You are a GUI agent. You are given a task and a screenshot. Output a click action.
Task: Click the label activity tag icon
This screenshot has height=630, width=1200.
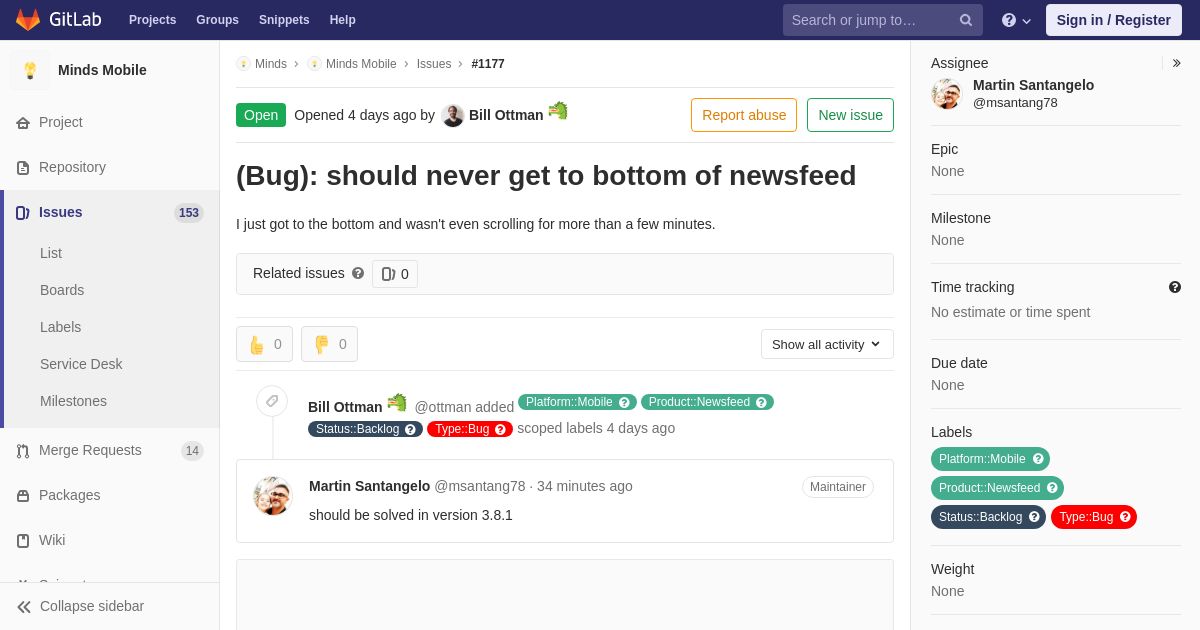tap(272, 401)
